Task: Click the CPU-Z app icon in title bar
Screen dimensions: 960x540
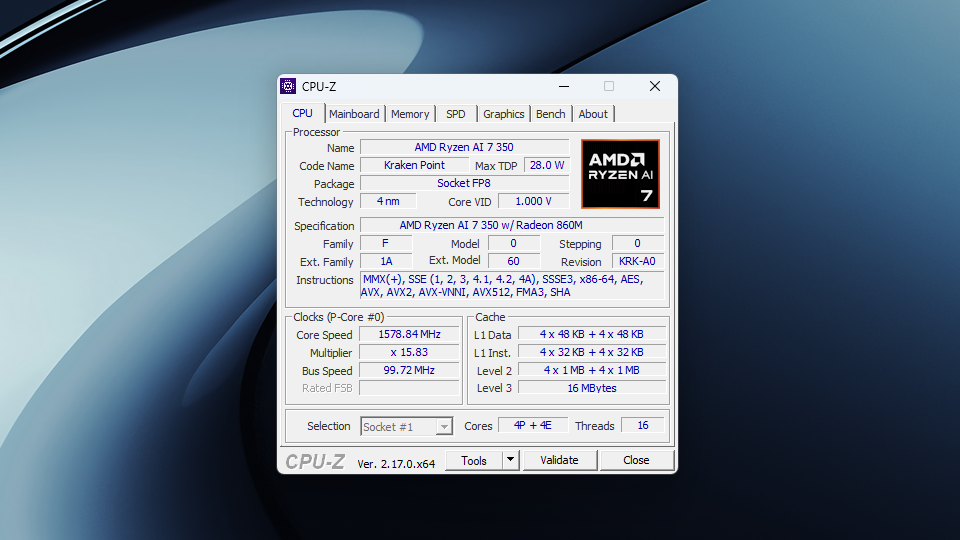Action: pos(288,86)
